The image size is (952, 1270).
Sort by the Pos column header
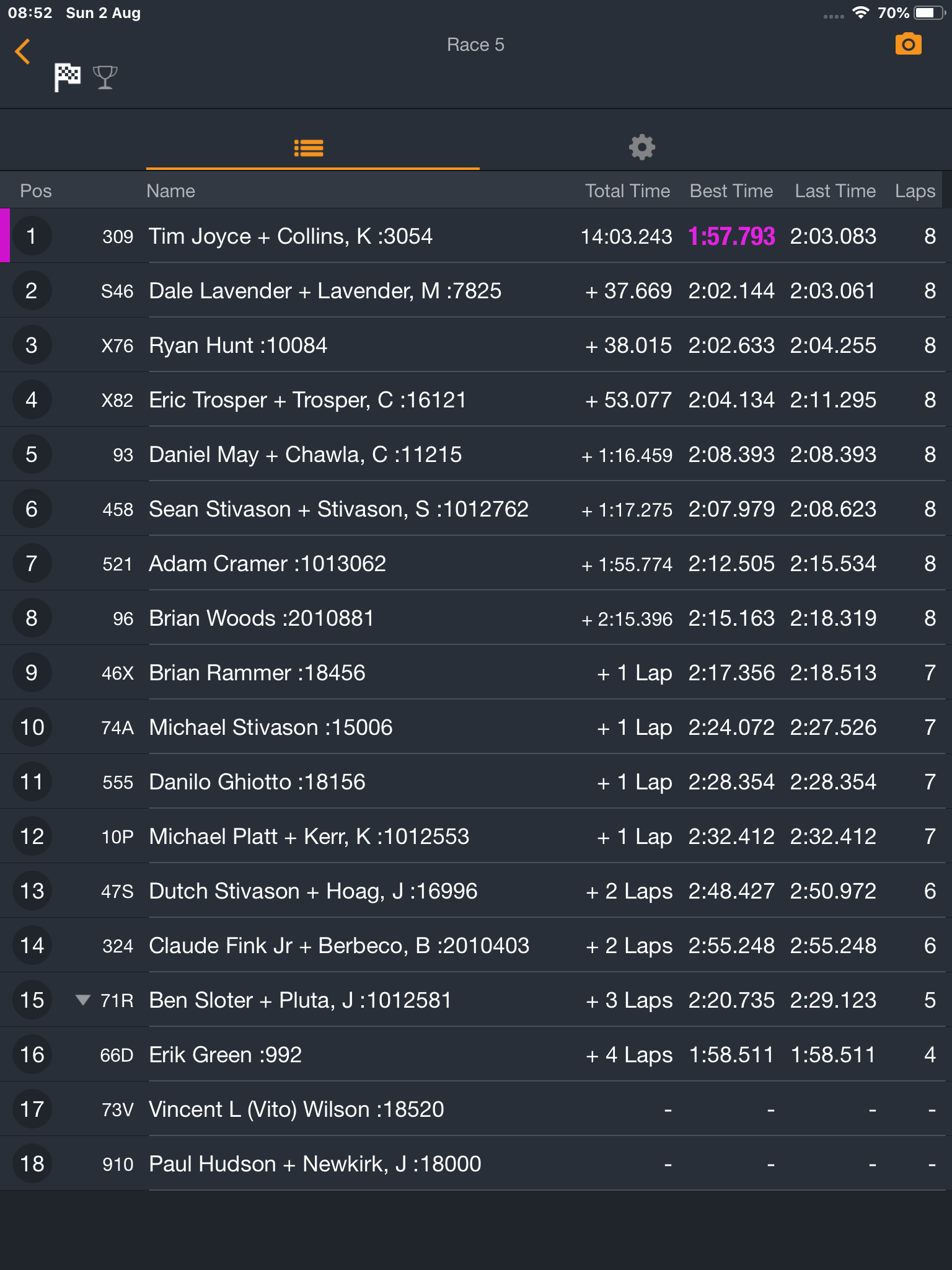click(x=36, y=191)
